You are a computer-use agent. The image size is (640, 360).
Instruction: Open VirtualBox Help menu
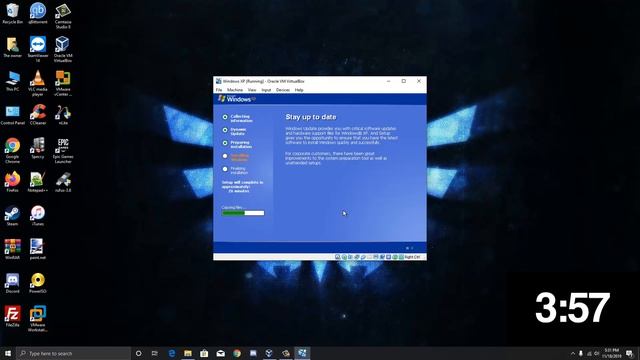coord(299,90)
